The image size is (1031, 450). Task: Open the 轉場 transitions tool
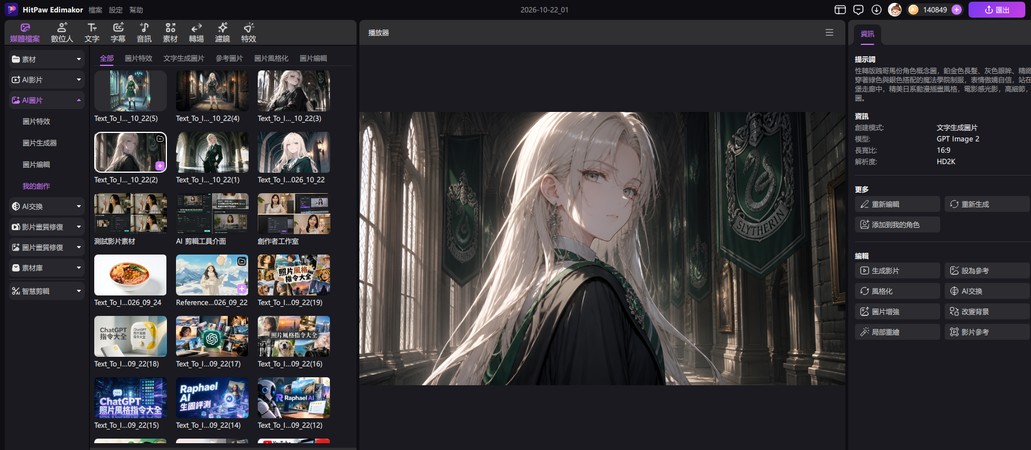pos(196,32)
